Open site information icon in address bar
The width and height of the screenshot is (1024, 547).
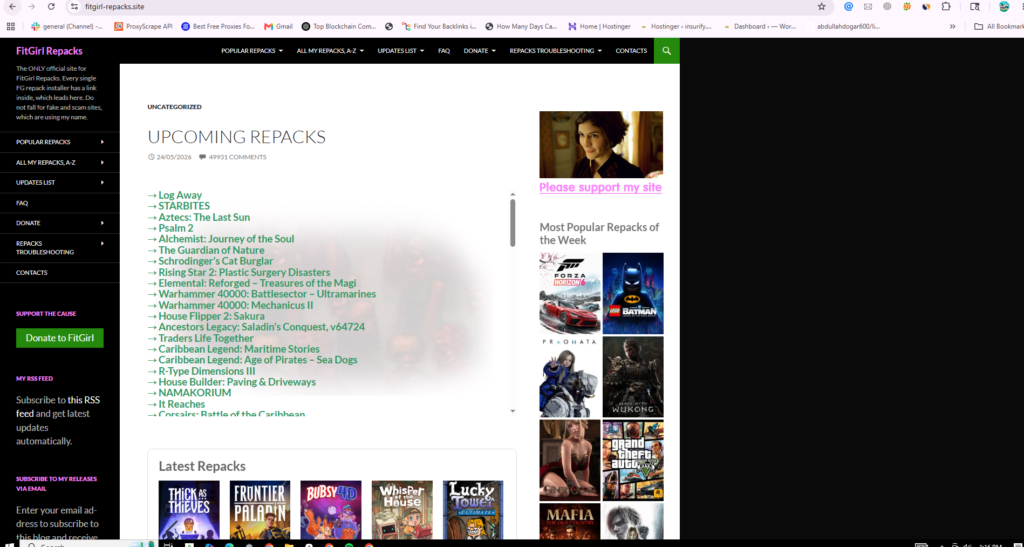74,7
